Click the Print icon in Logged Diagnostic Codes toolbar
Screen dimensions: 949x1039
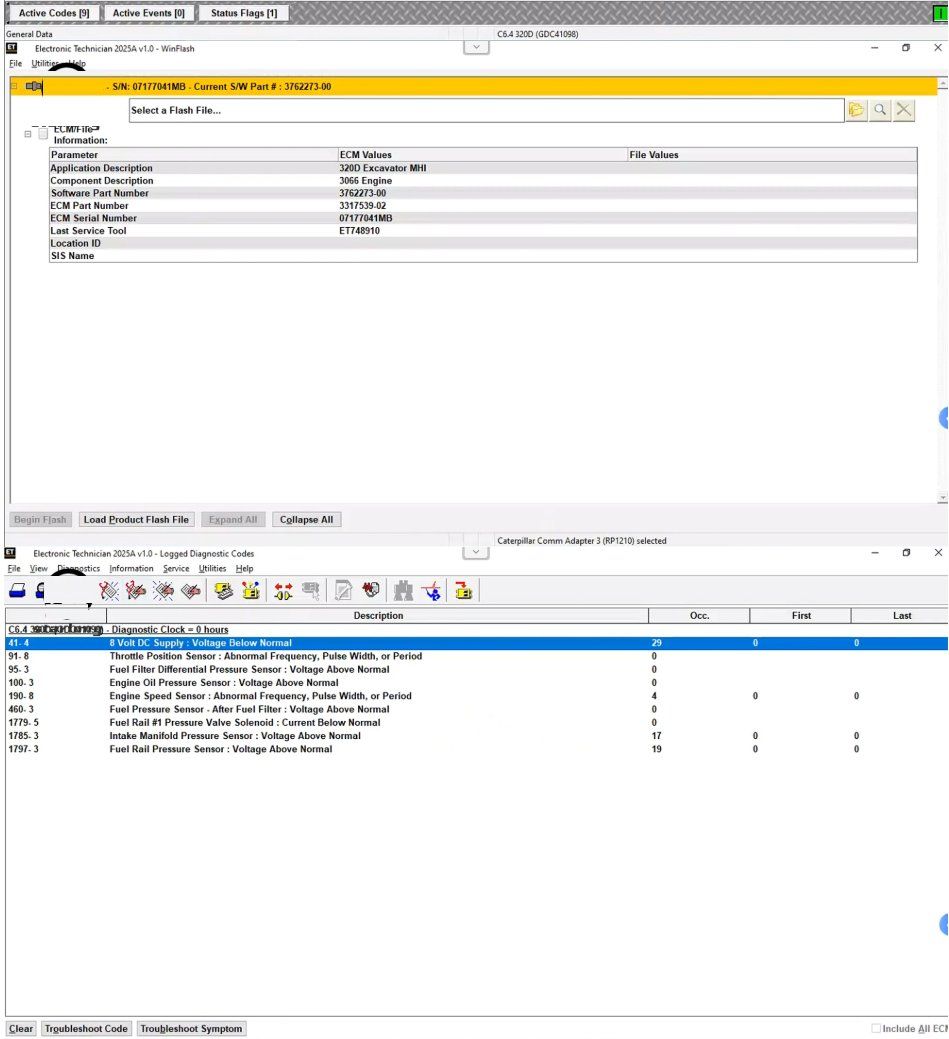[x=18, y=591]
